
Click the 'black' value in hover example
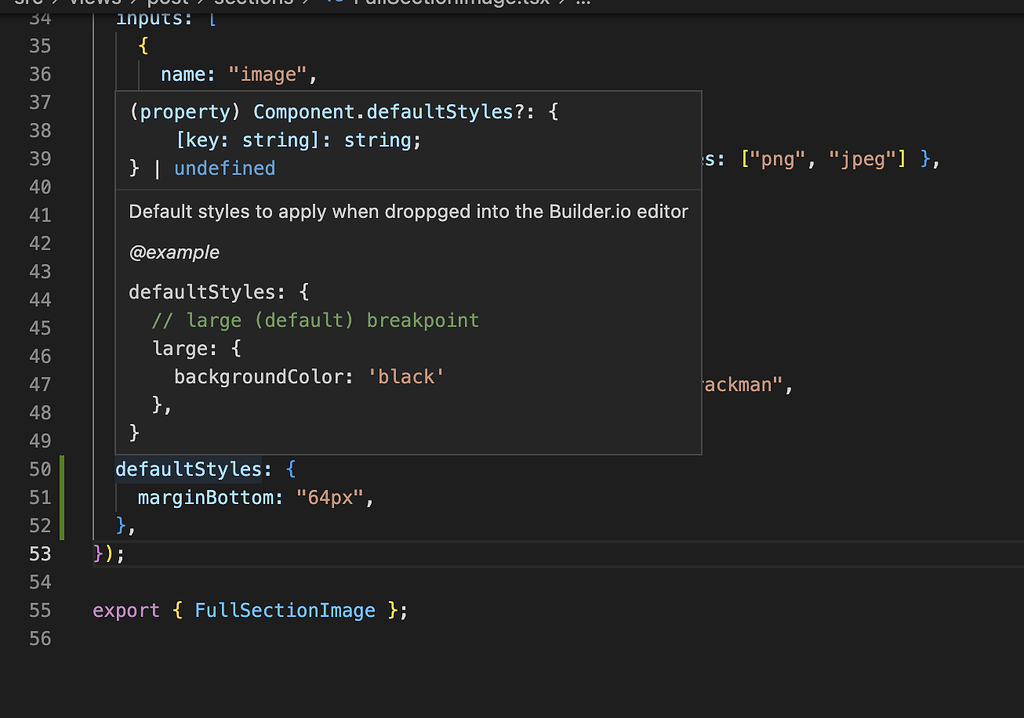click(x=404, y=377)
